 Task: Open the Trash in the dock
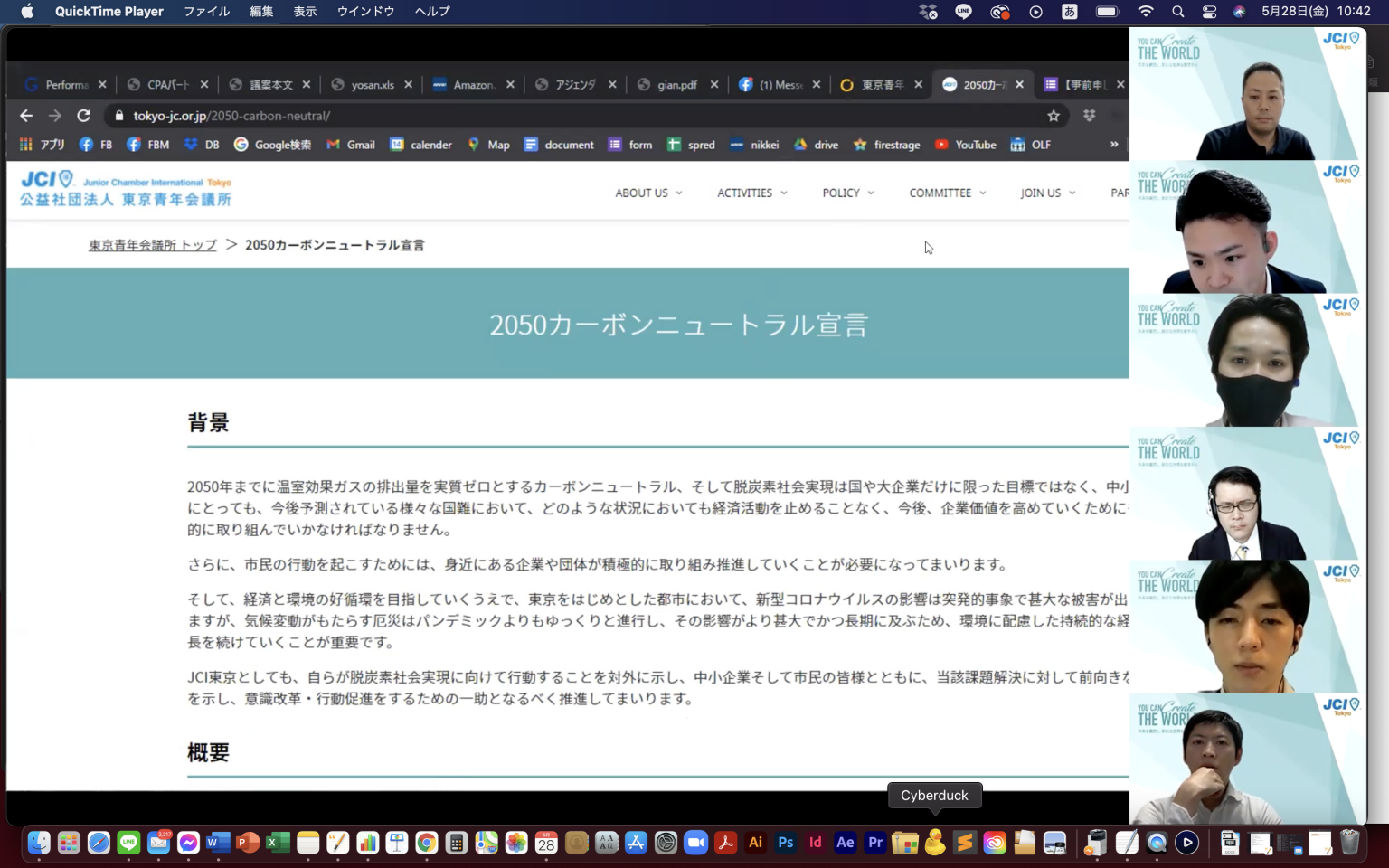click(1349, 843)
